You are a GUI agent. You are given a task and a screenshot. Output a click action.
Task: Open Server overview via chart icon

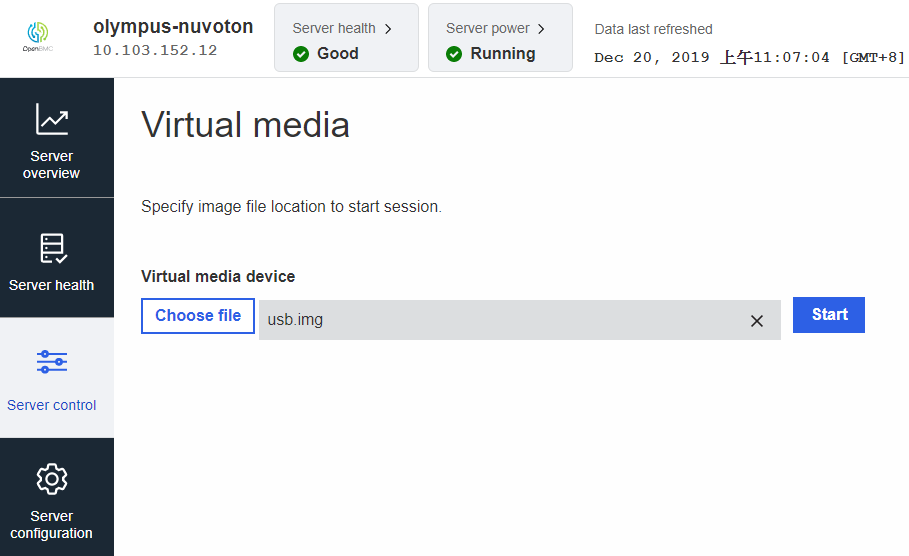tap(52, 119)
